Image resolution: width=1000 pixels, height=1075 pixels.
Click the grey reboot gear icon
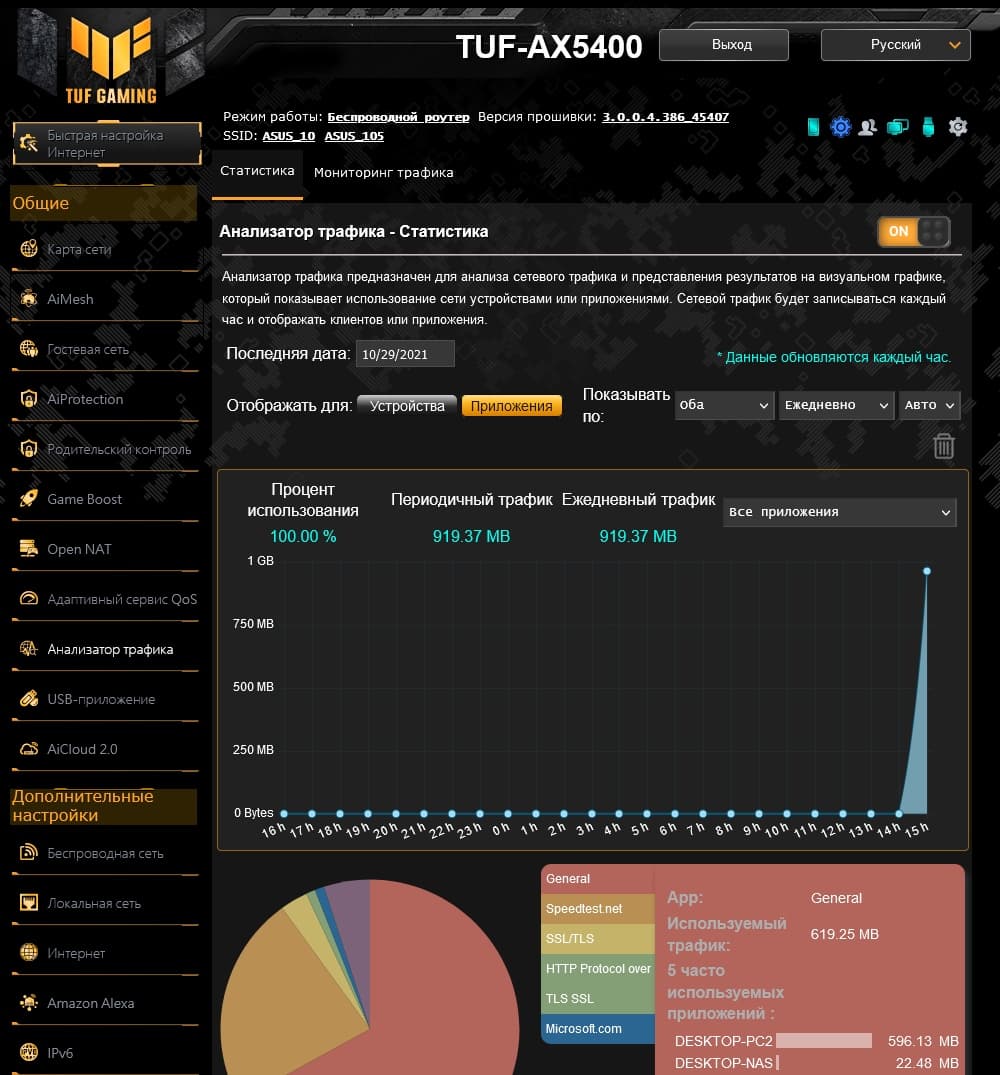[958, 127]
